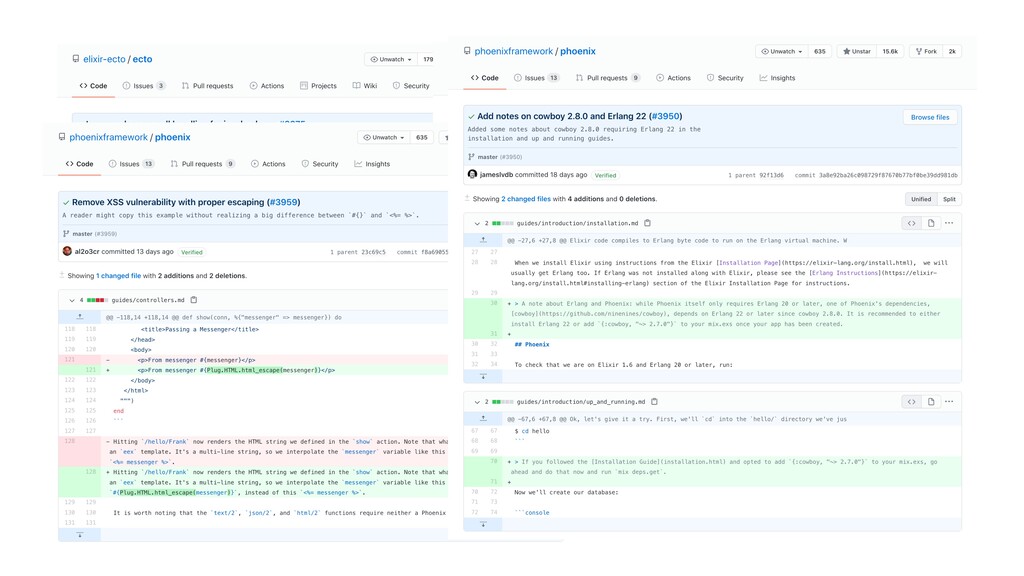Open Actions tab in ecto window
Image resolution: width=1024 pixels, height=576 pixels.
pos(266,86)
